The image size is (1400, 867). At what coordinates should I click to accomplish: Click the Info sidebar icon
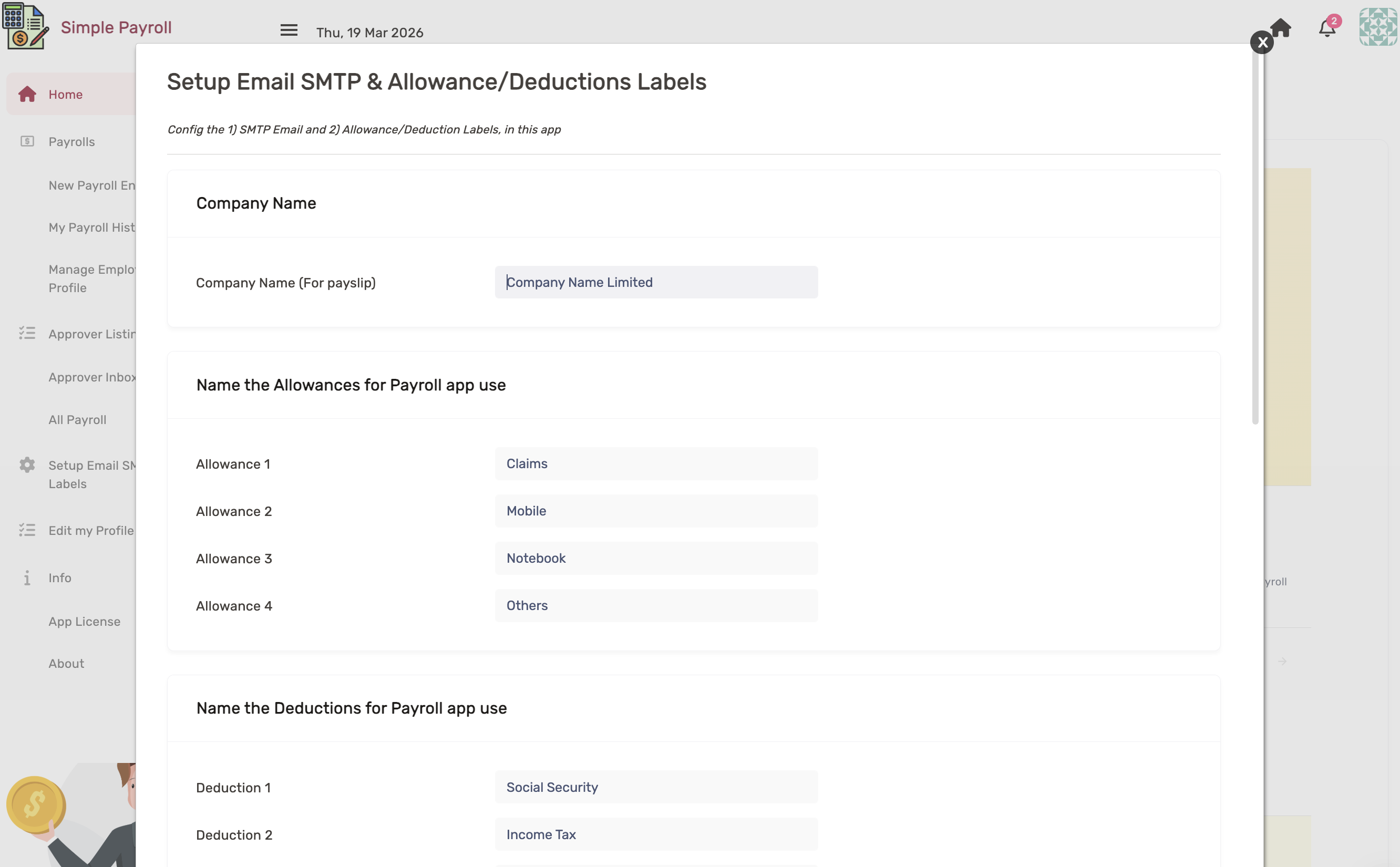coord(27,577)
